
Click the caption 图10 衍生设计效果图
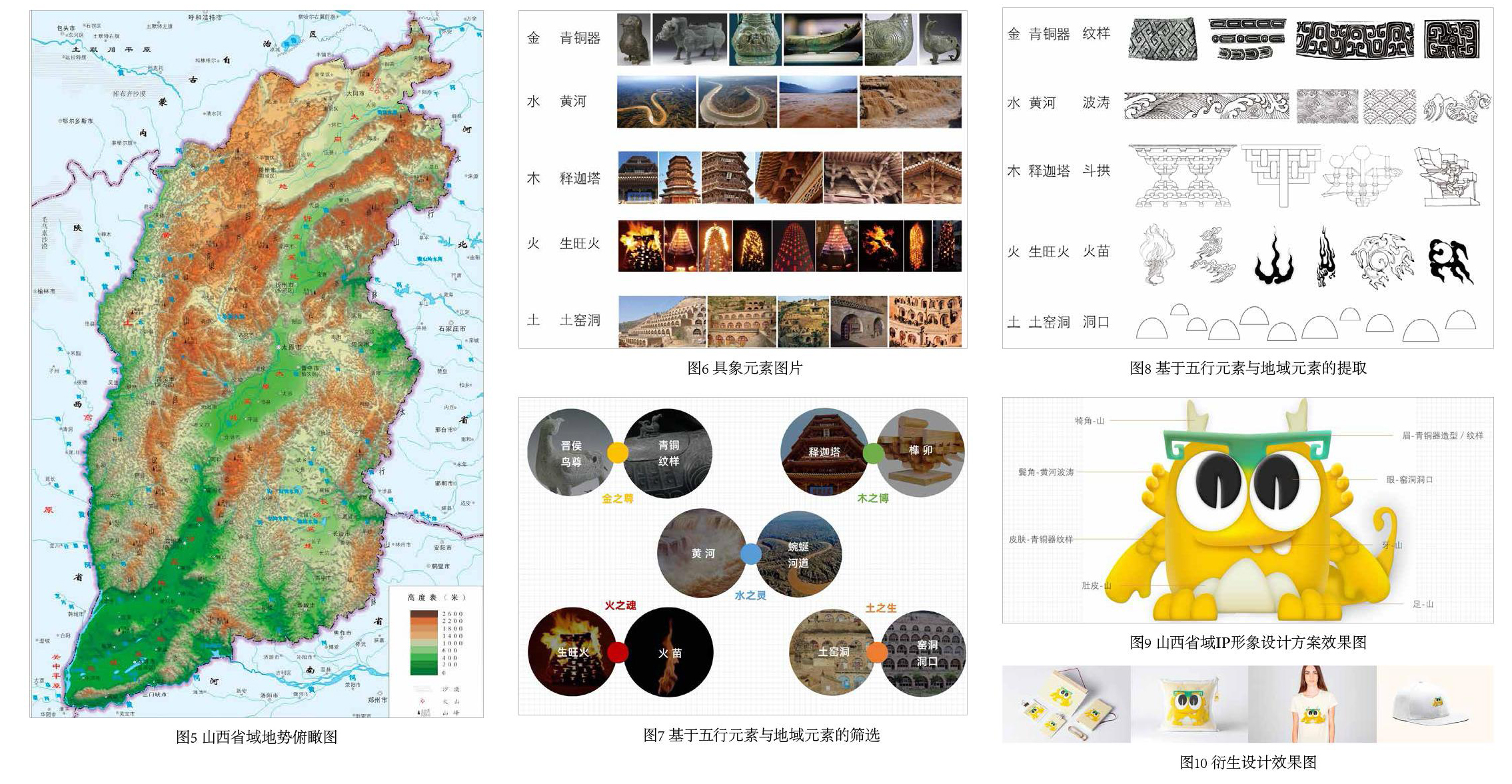(1248, 762)
